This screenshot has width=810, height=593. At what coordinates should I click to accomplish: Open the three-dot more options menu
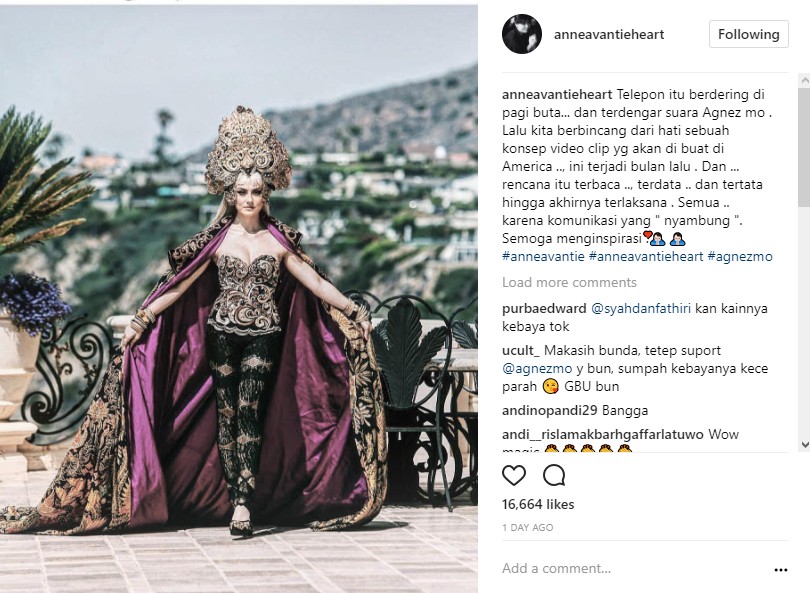point(781,570)
